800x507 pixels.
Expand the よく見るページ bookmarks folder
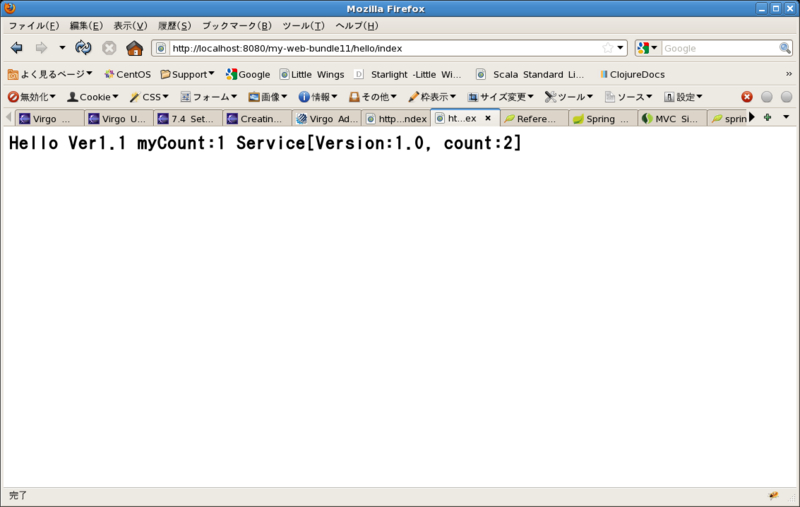50,74
